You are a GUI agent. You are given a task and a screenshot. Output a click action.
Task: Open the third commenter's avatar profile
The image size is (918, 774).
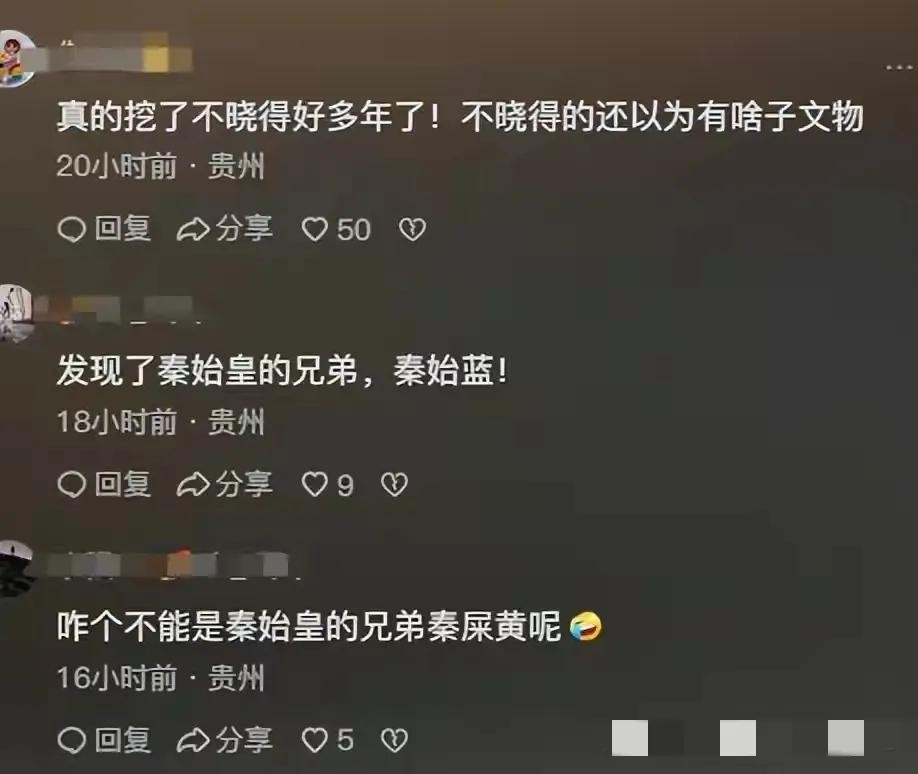pos(15,568)
